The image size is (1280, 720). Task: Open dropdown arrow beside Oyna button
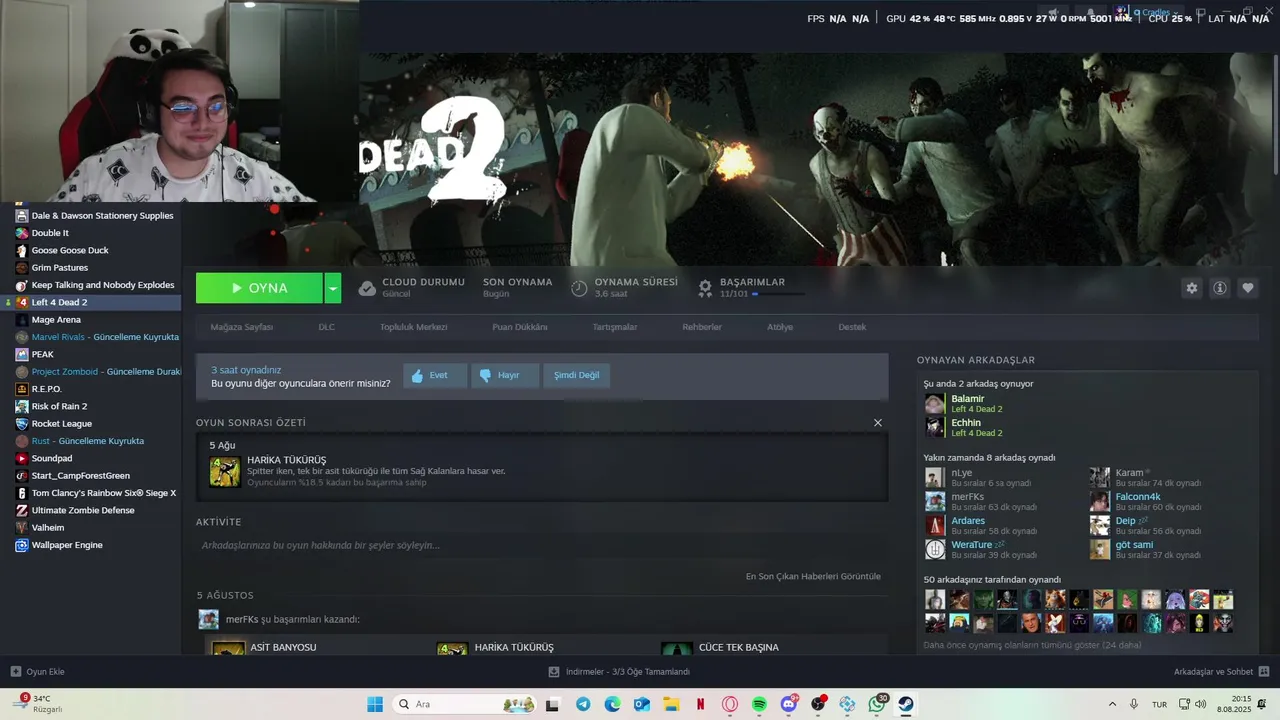pyautogui.click(x=333, y=288)
